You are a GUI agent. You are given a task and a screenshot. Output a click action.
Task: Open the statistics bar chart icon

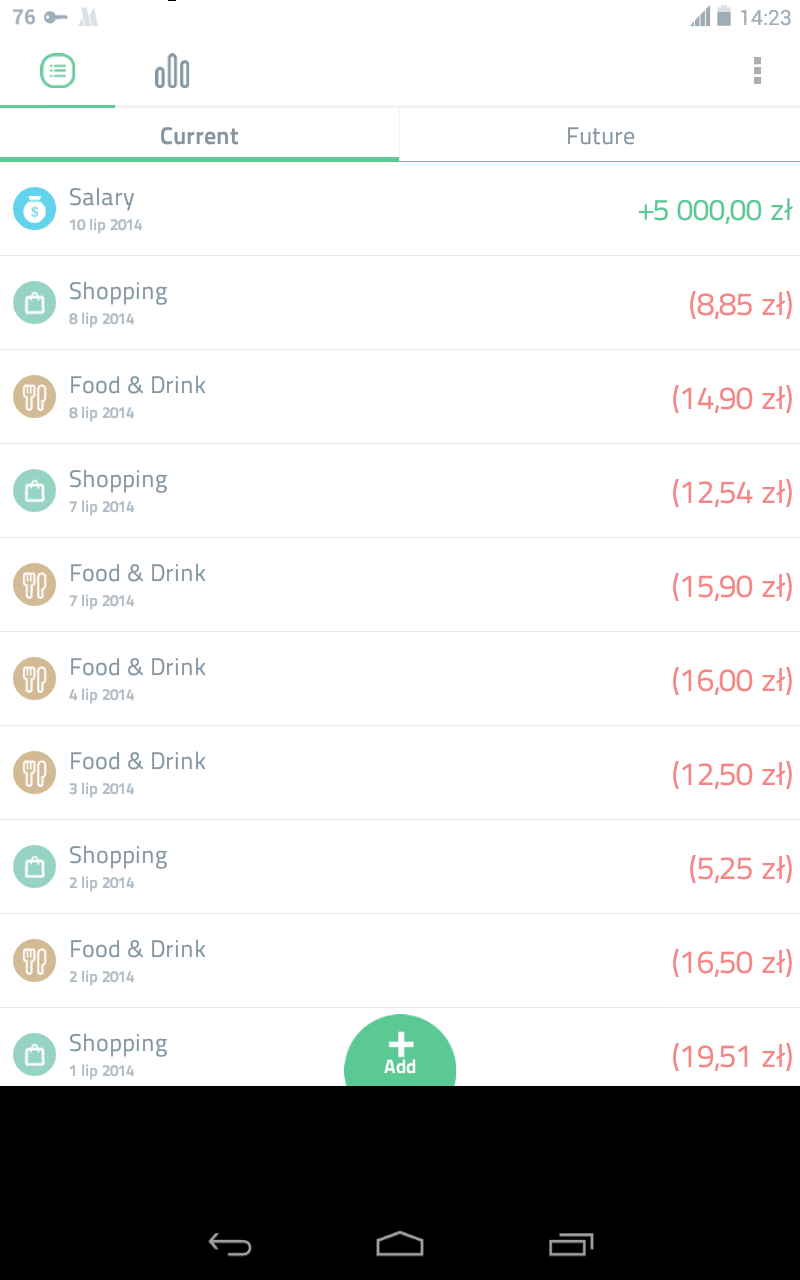click(x=172, y=71)
